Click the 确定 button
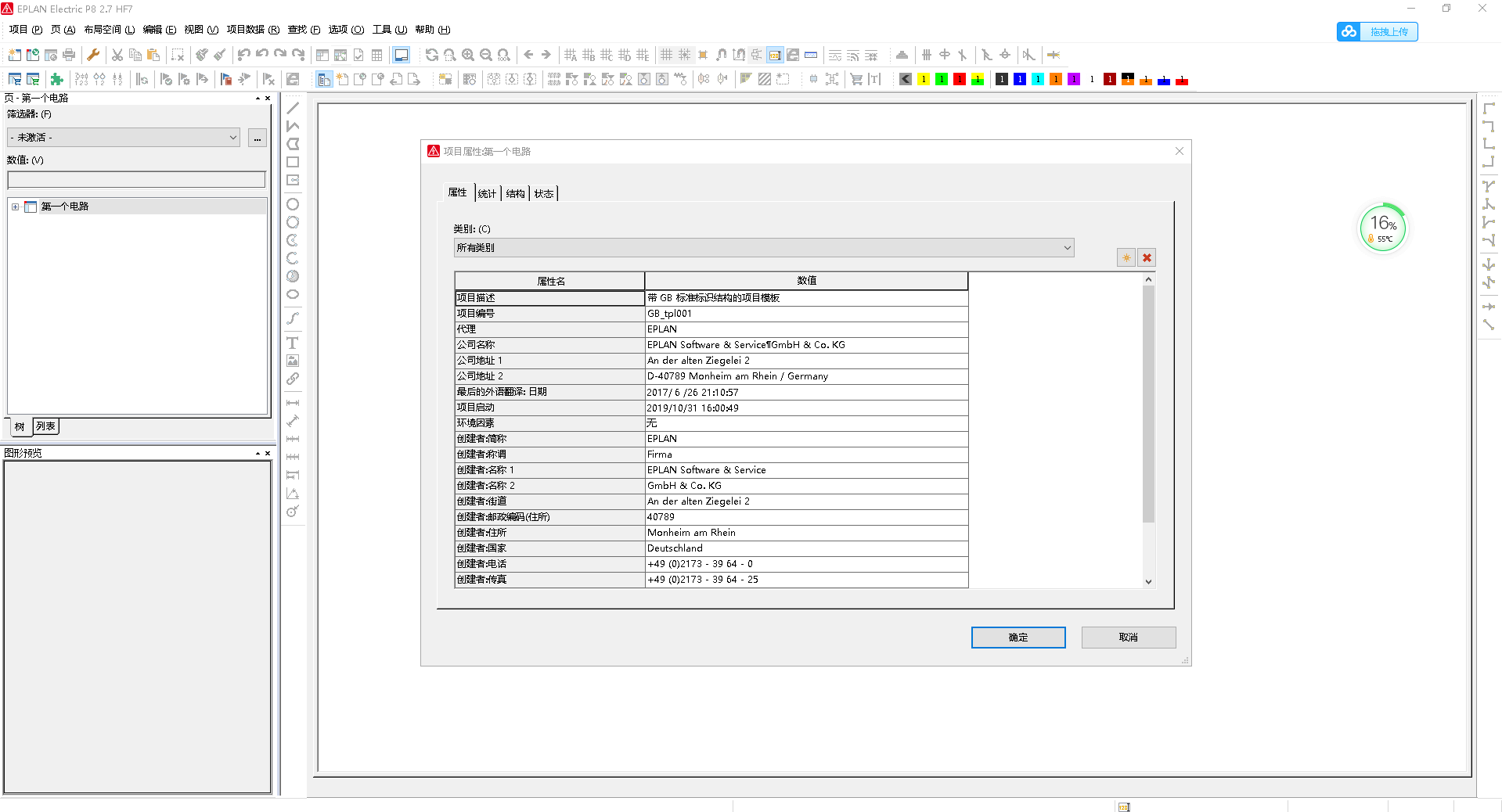 pyautogui.click(x=1018, y=638)
